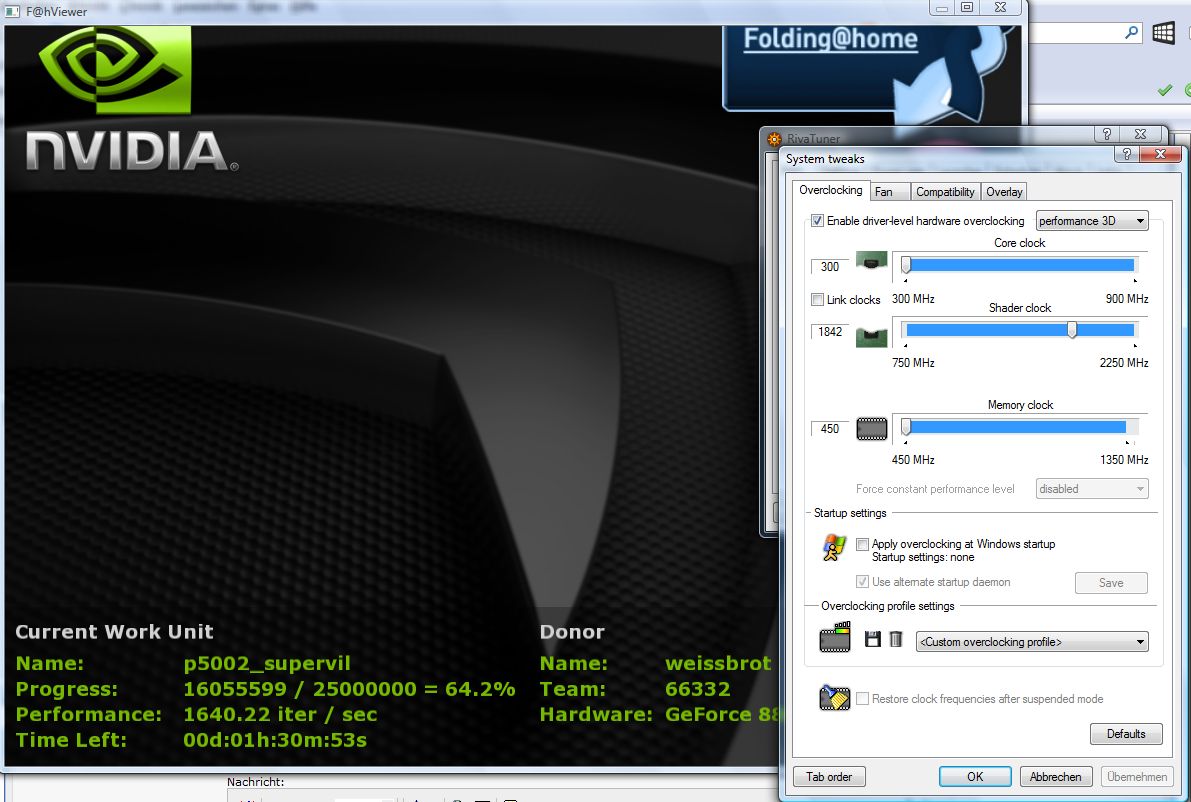Switch to the Overclocking tab

830,190
